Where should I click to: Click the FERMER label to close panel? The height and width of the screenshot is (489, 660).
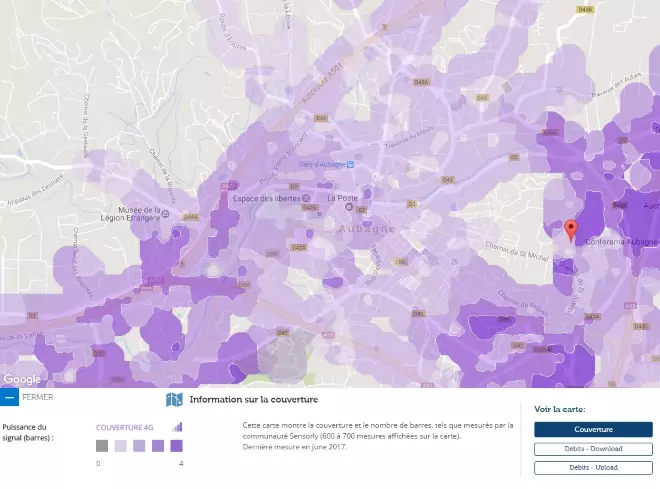pyautogui.click(x=37, y=397)
